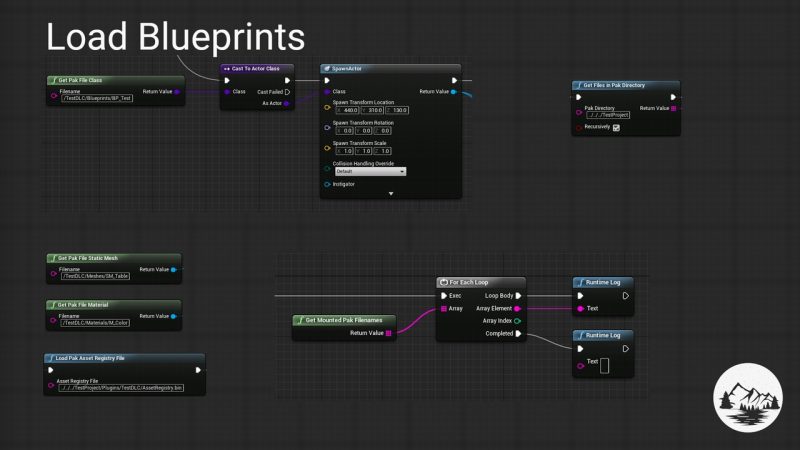Click the /TestDLC/Blueprints/BP_Test filename field

pos(97,98)
